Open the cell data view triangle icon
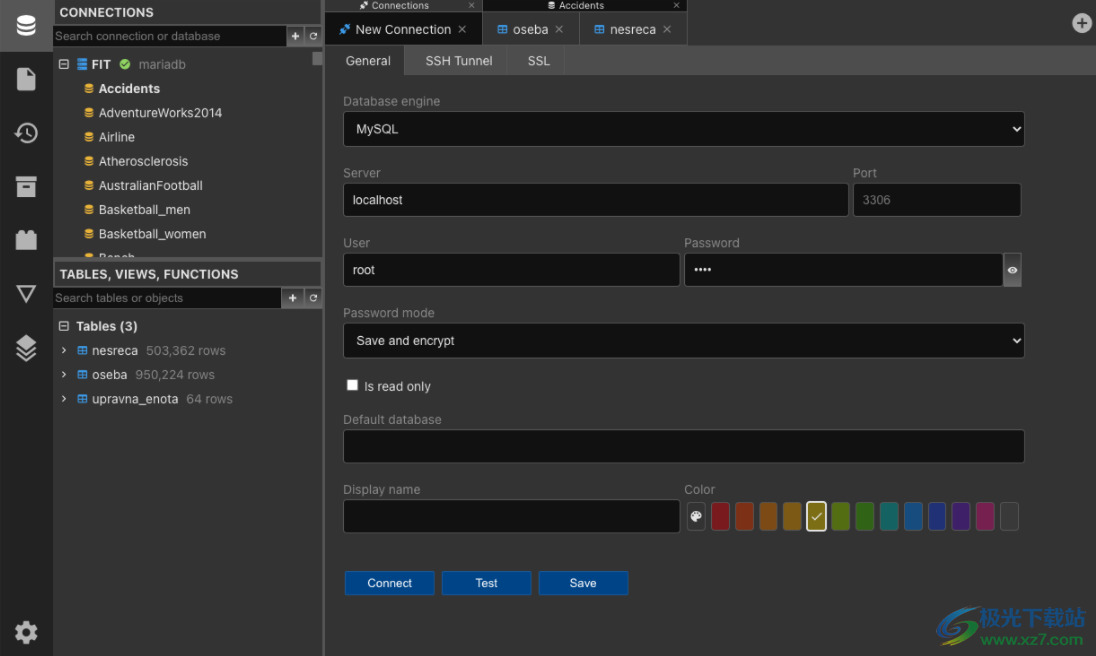1096x656 pixels. point(26,293)
